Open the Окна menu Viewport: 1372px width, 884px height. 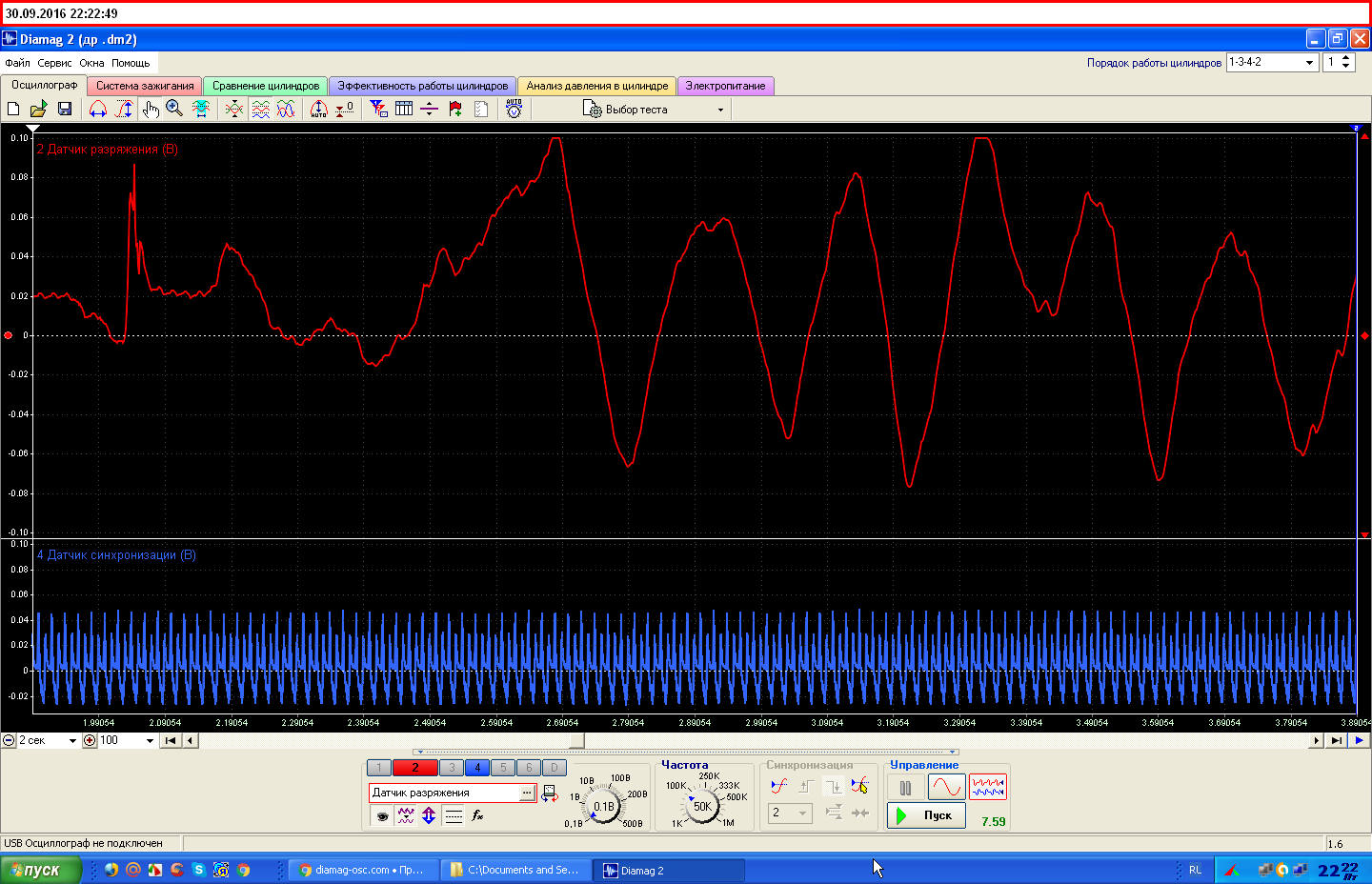(92, 63)
